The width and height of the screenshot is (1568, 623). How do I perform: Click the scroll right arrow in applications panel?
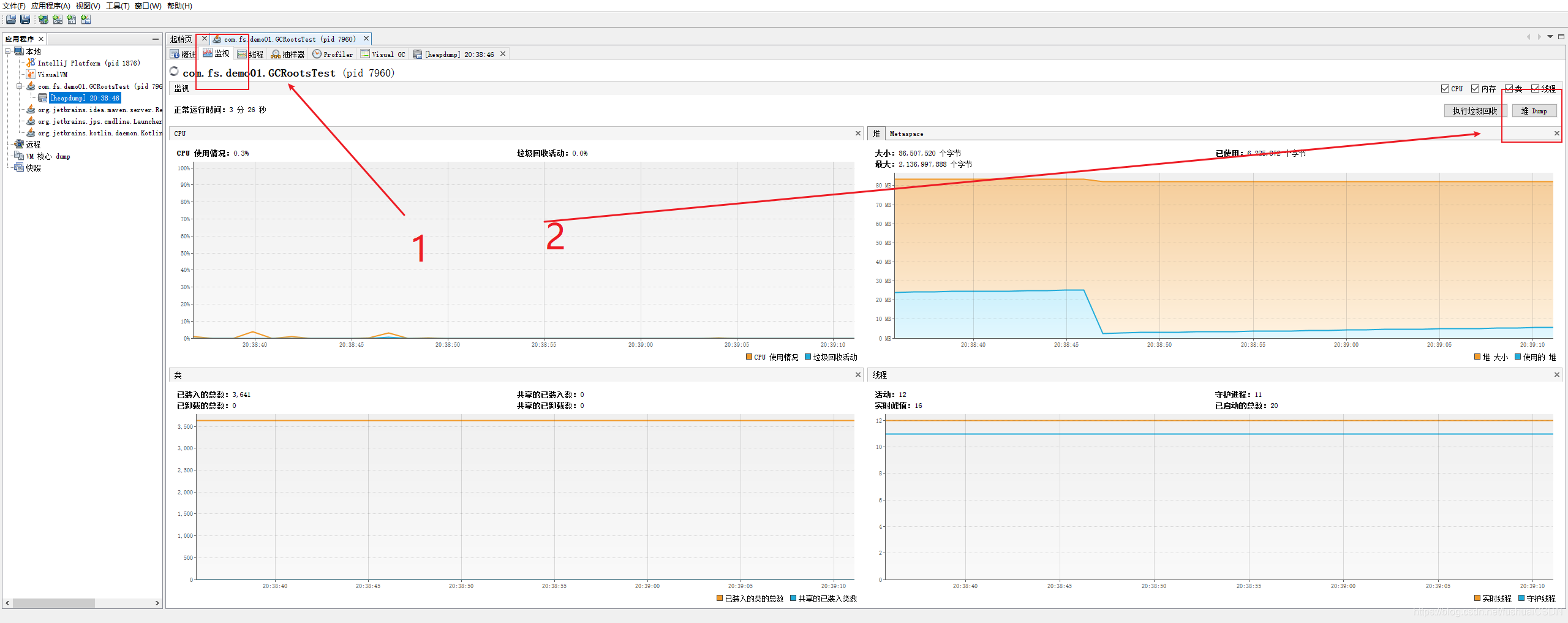pyautogui.click(x=157, y=603)
